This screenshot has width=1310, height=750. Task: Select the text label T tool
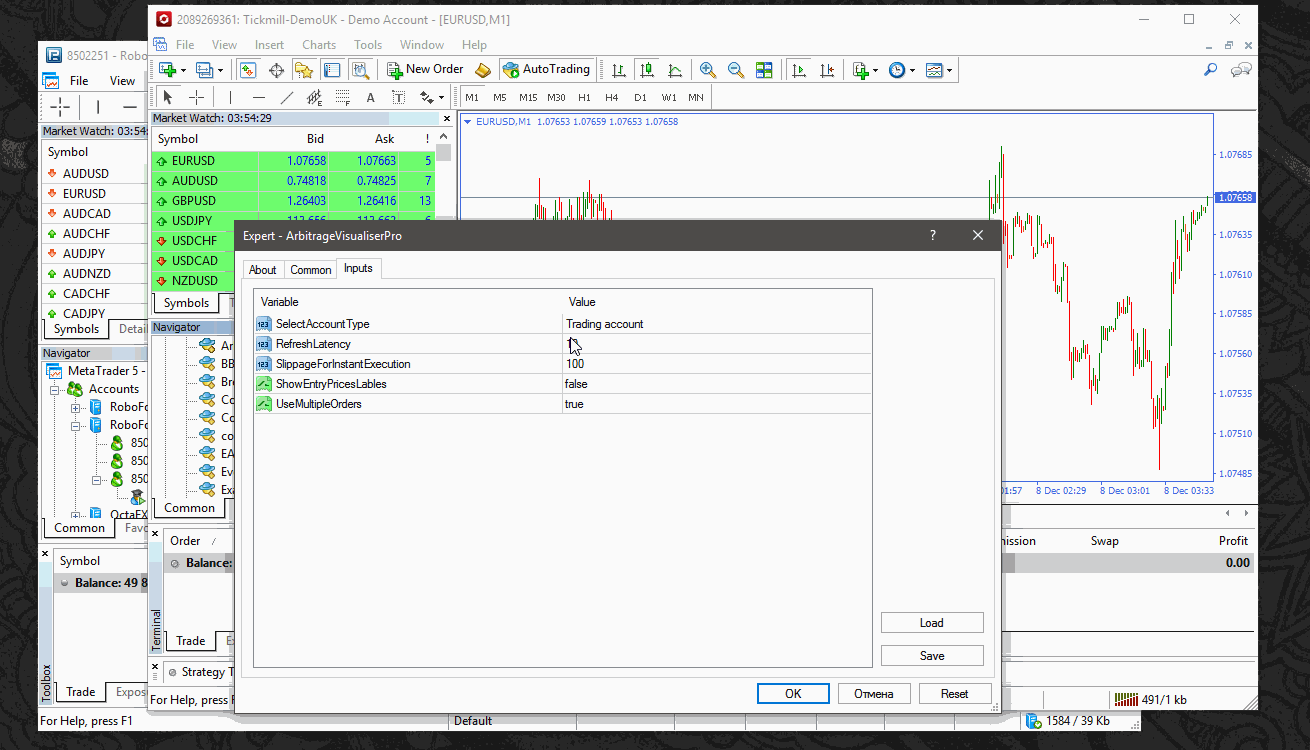pyautogui.click(x=398, y=97)
